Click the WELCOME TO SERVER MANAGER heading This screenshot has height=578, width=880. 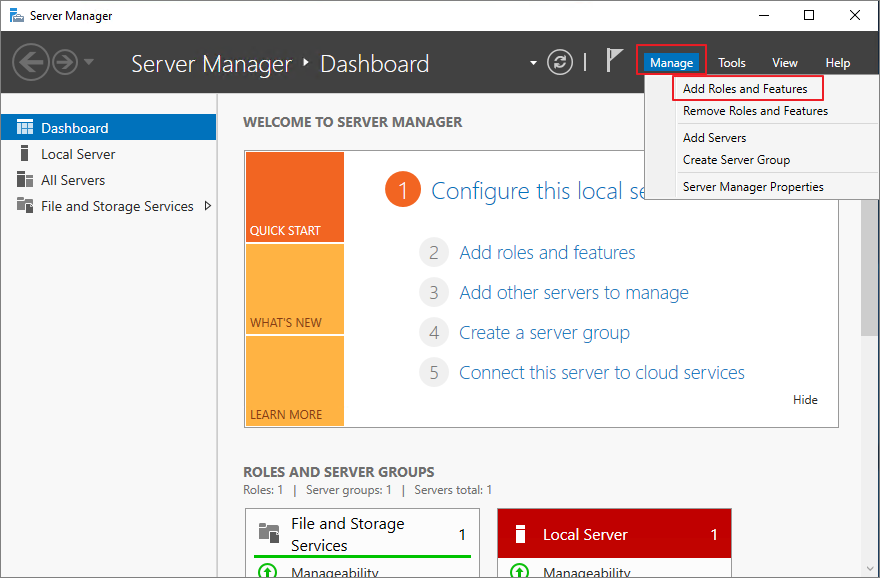[x=352, y=122]
